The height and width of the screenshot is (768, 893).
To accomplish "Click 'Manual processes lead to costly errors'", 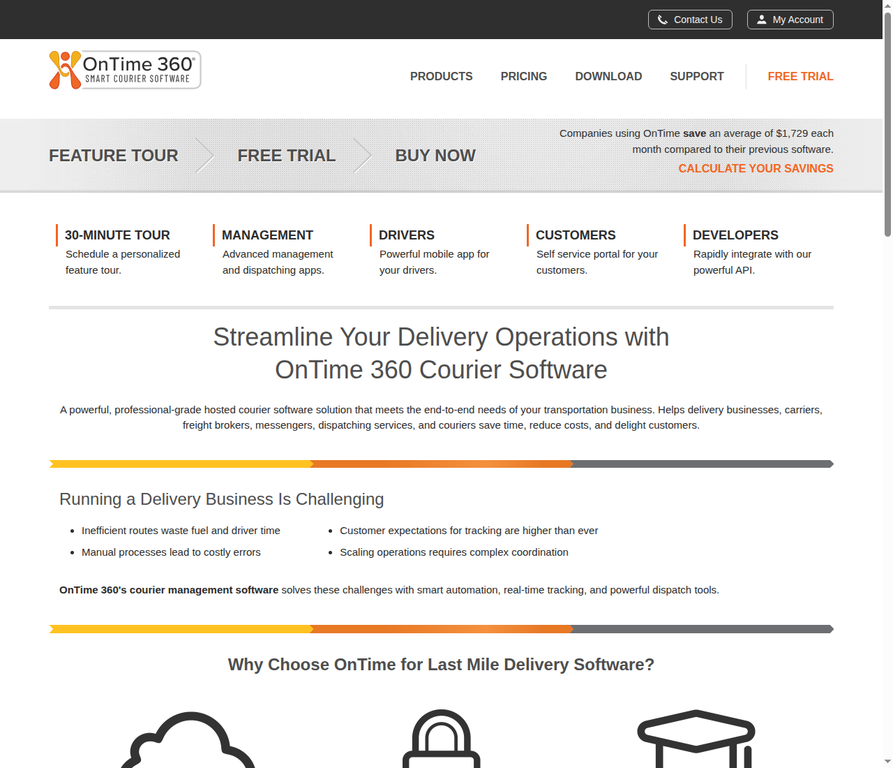I will pos(171,552).
